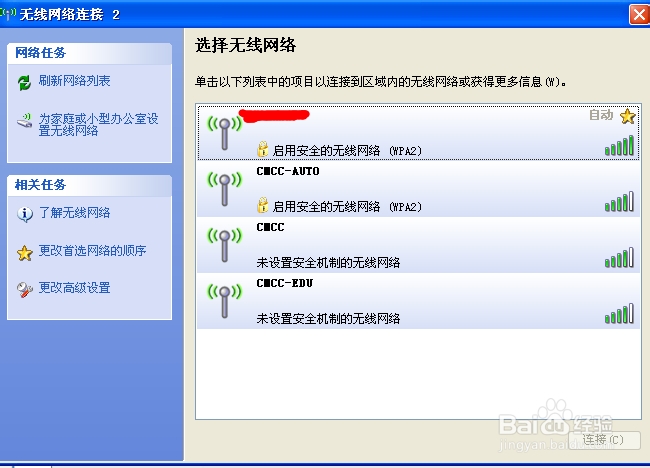Click the info icon beside 了解无线网络
This screenshot has width=650, height=468.
(24, 214)
